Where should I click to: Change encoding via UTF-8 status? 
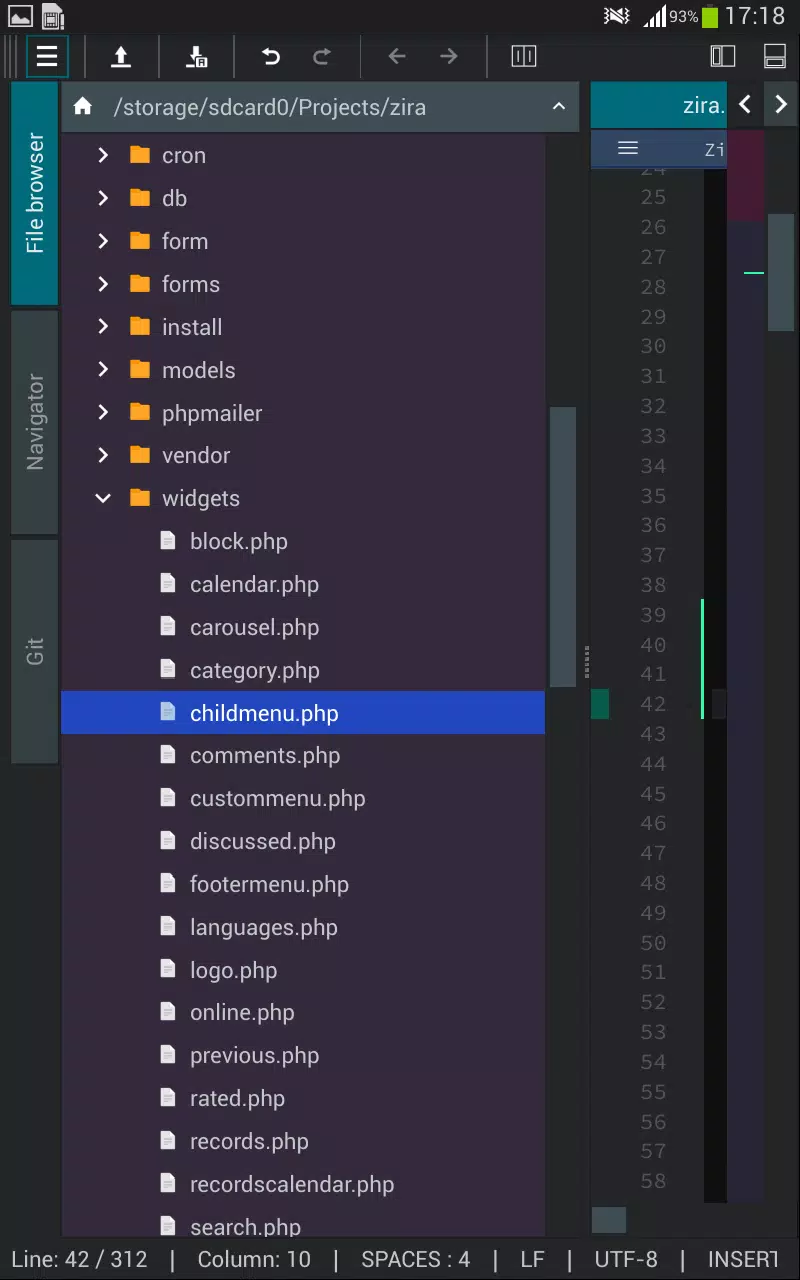point(626,1259)
